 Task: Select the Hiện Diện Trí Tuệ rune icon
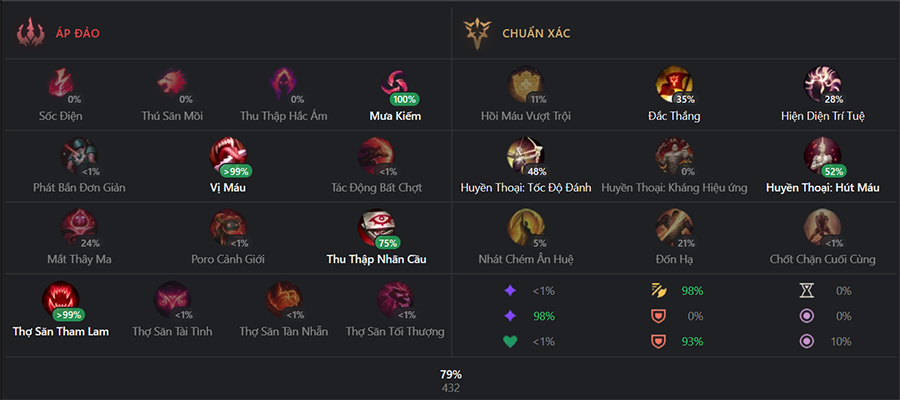(x=822, y=84)
